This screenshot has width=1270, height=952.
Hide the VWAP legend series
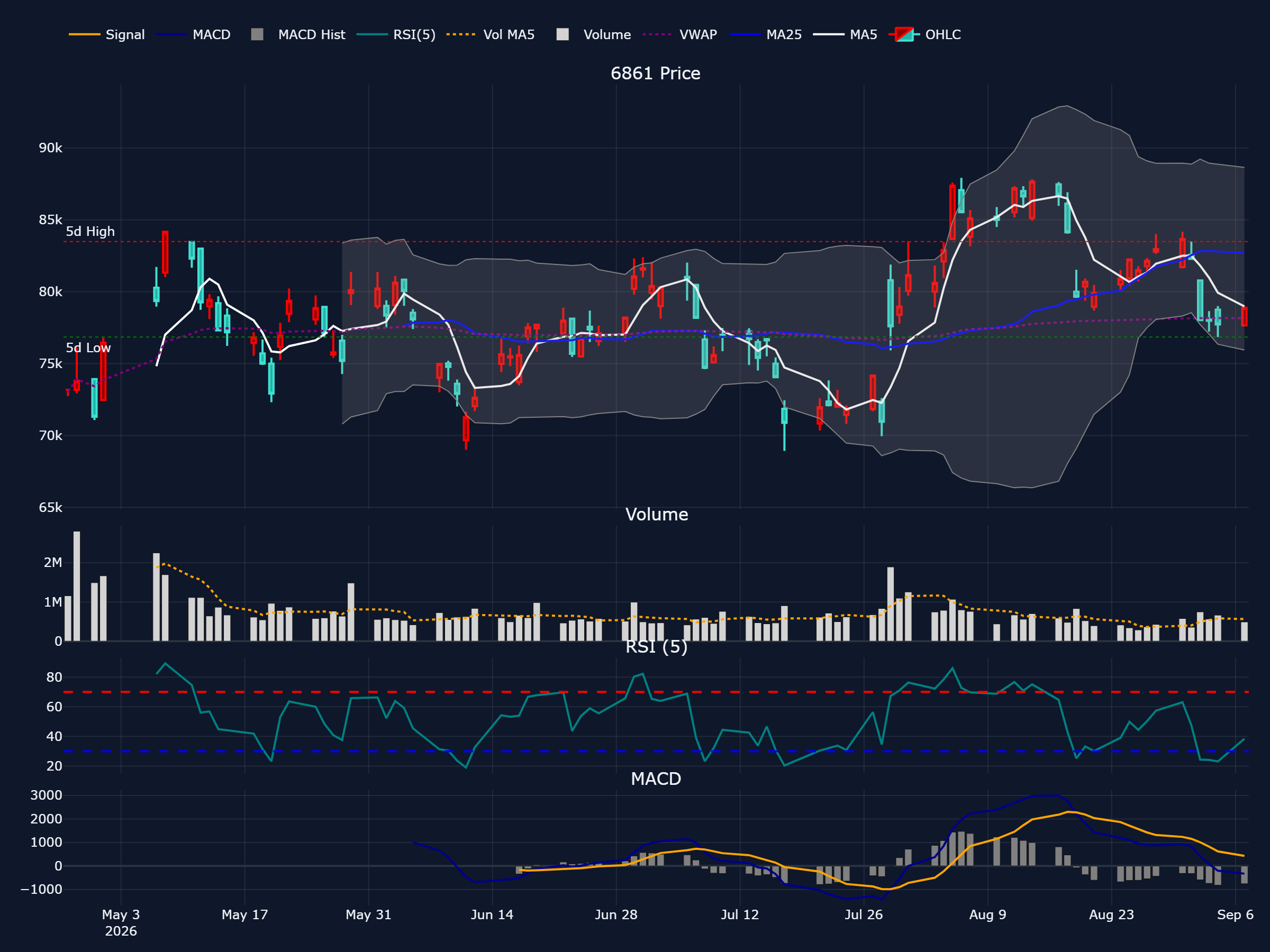point(680,34)
